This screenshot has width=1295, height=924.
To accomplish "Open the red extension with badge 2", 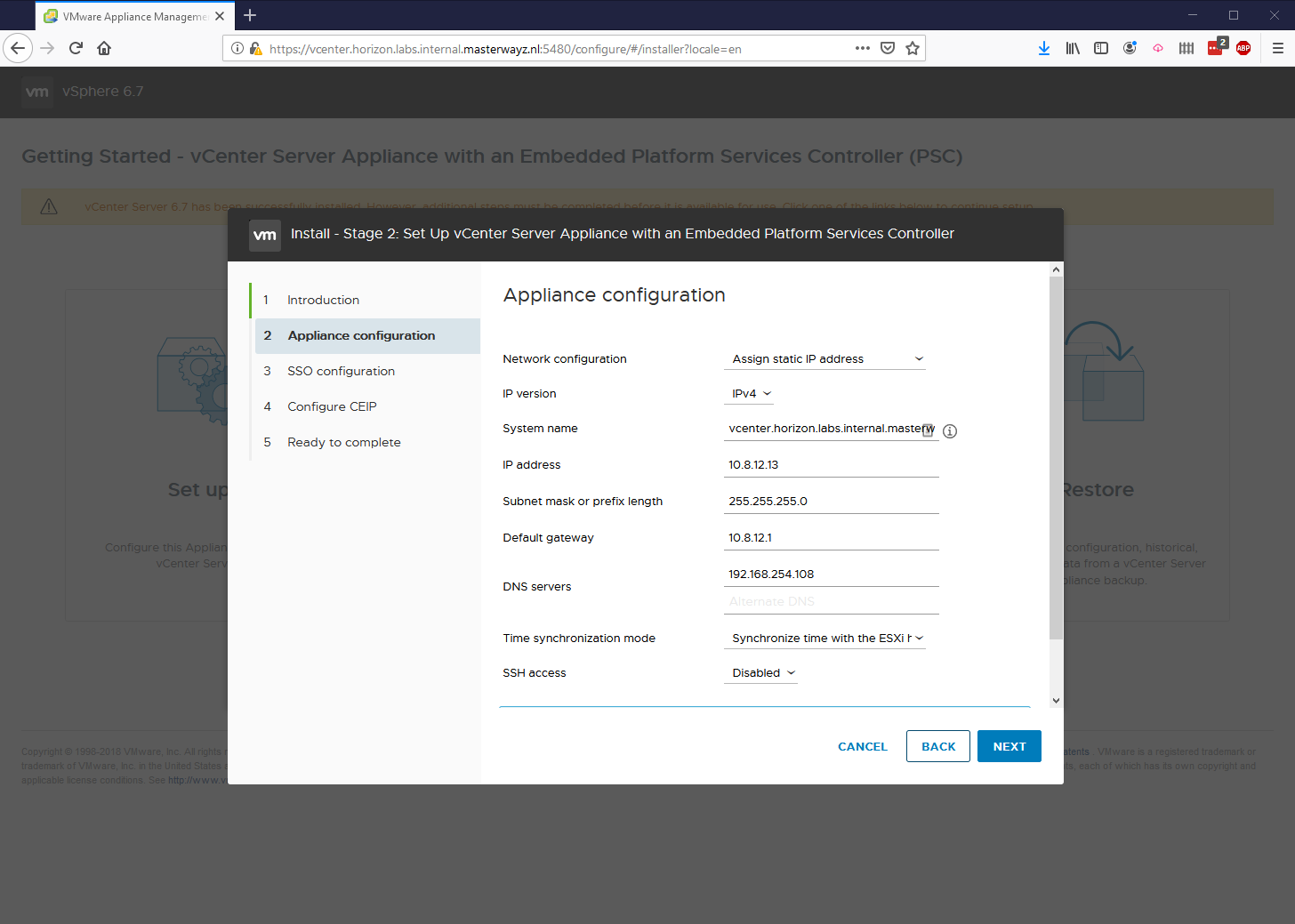I will coord(1217,47).
